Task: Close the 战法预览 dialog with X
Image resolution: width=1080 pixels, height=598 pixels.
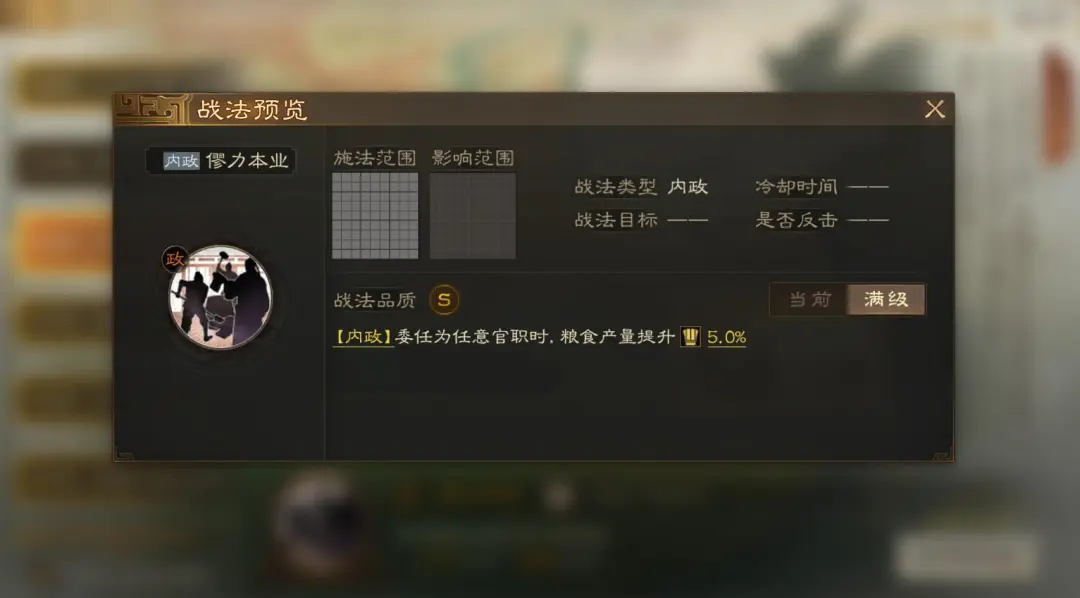Action: 935,109
